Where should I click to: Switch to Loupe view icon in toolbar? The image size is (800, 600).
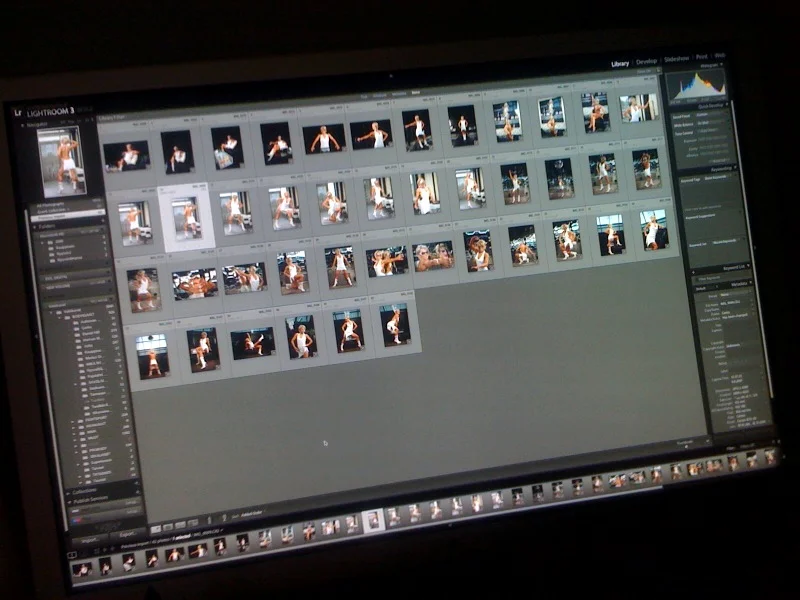168,527
